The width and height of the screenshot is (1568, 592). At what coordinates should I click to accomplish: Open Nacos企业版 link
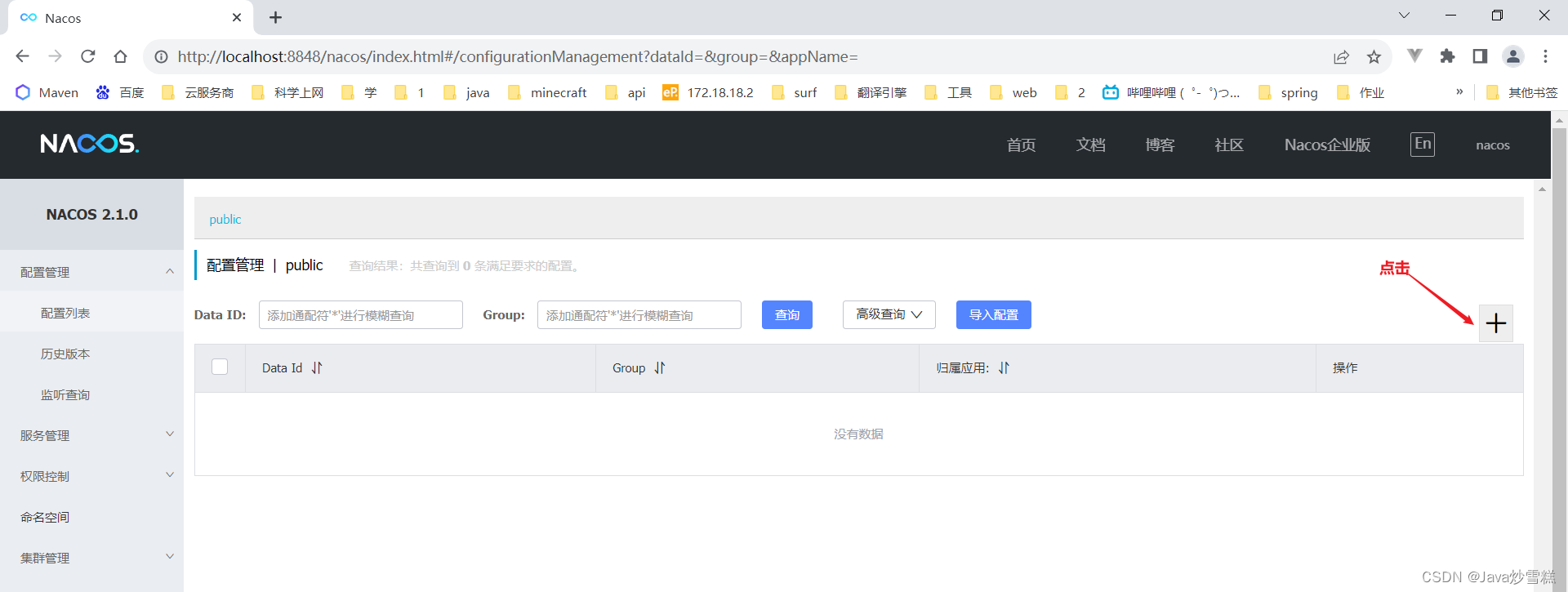[x=1327, y=145]
